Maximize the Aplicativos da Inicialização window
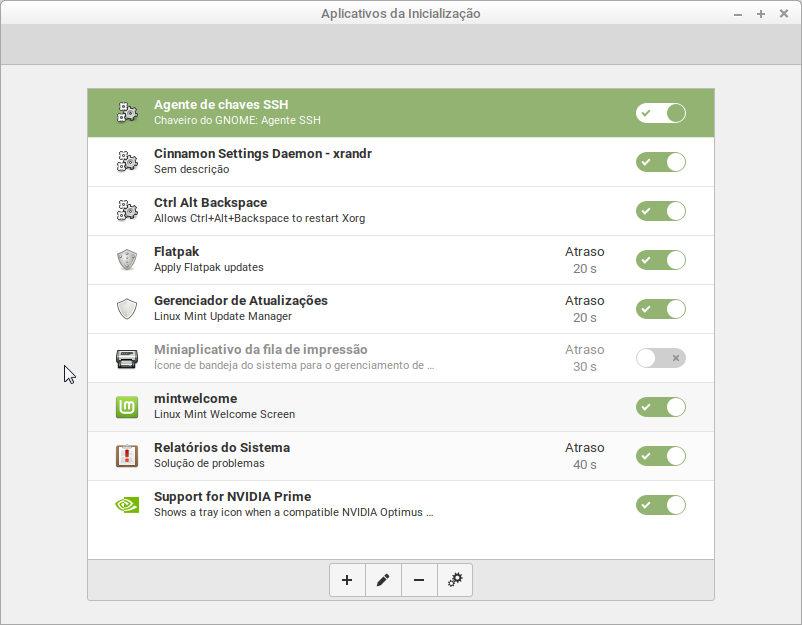802x625 pixels. (761, 14)
